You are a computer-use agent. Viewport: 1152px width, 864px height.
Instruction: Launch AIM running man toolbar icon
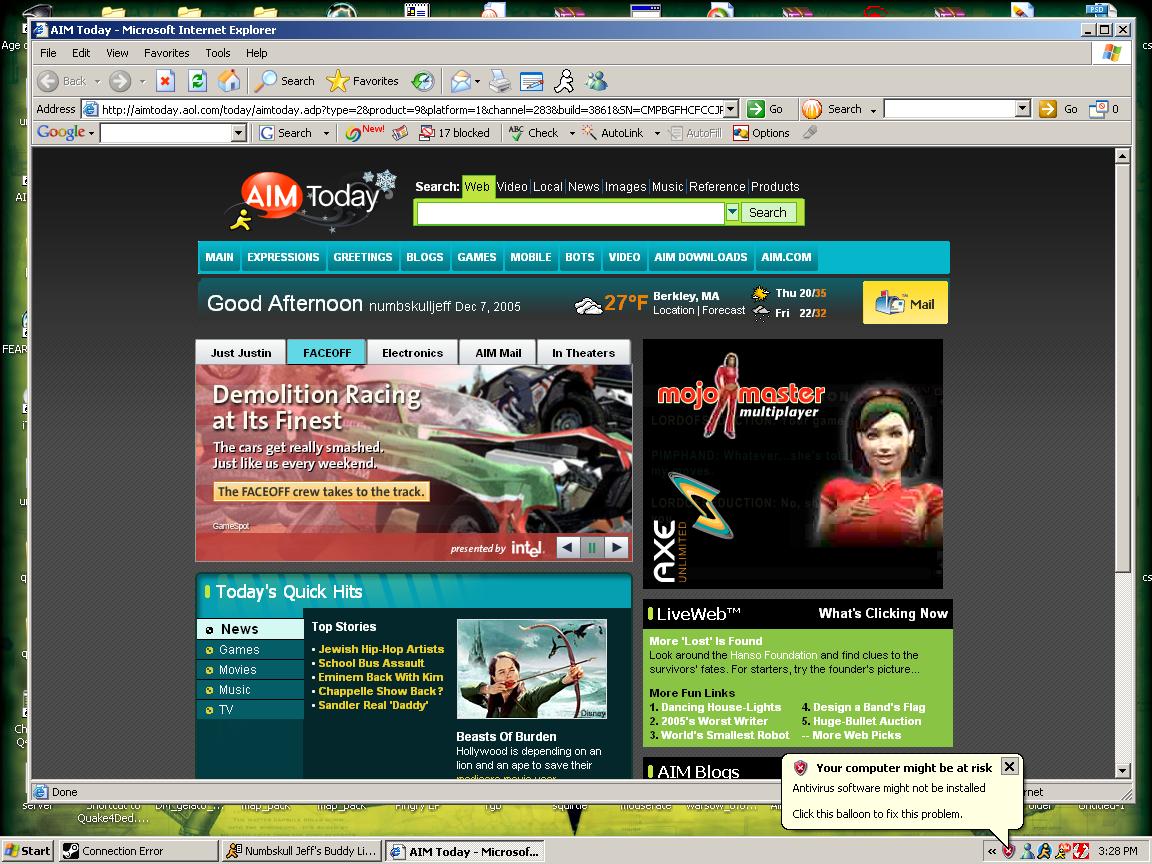pyautogui.click(x=565, y=81)
